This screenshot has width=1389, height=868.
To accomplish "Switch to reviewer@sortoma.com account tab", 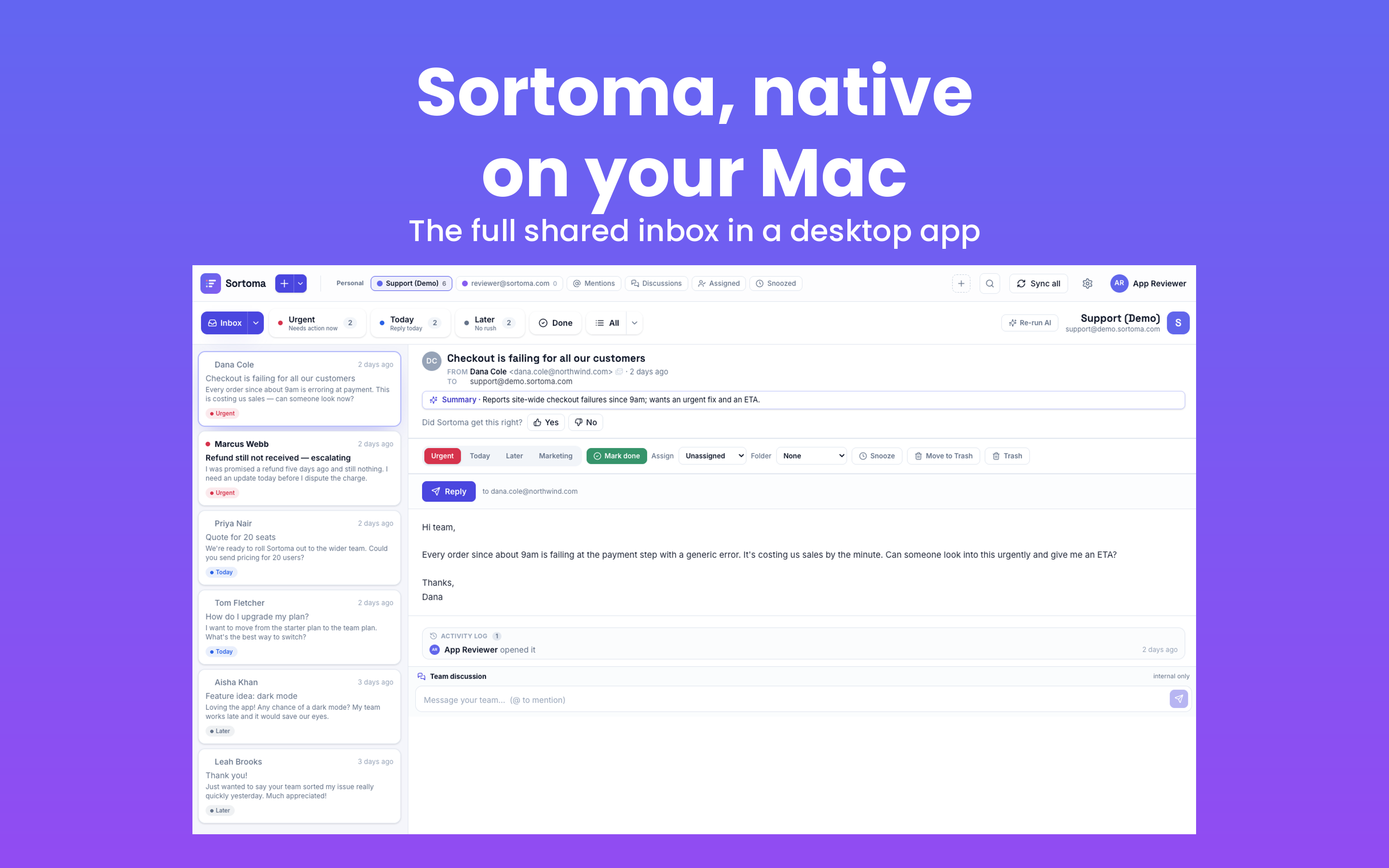I will click(x=510, y=284).
